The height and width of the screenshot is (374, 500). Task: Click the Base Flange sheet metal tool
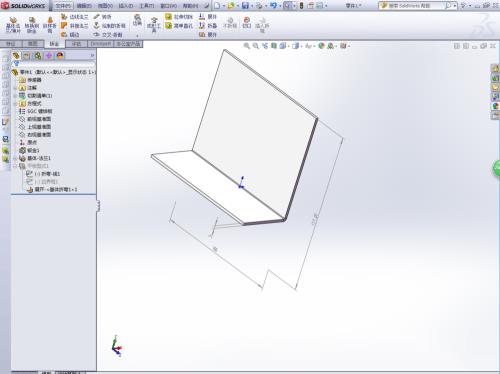click(13, 24)
